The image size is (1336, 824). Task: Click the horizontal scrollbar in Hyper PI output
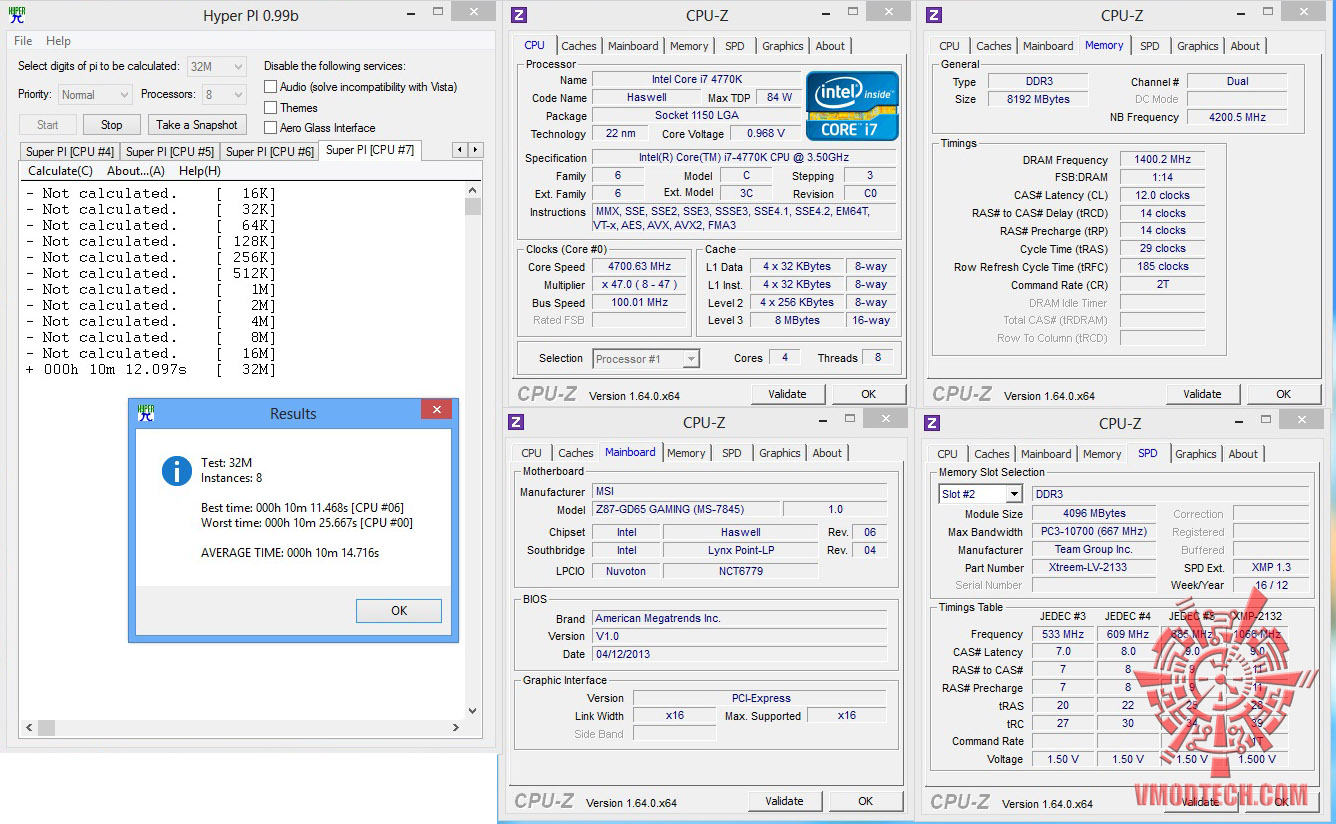(x=240, y=728)
